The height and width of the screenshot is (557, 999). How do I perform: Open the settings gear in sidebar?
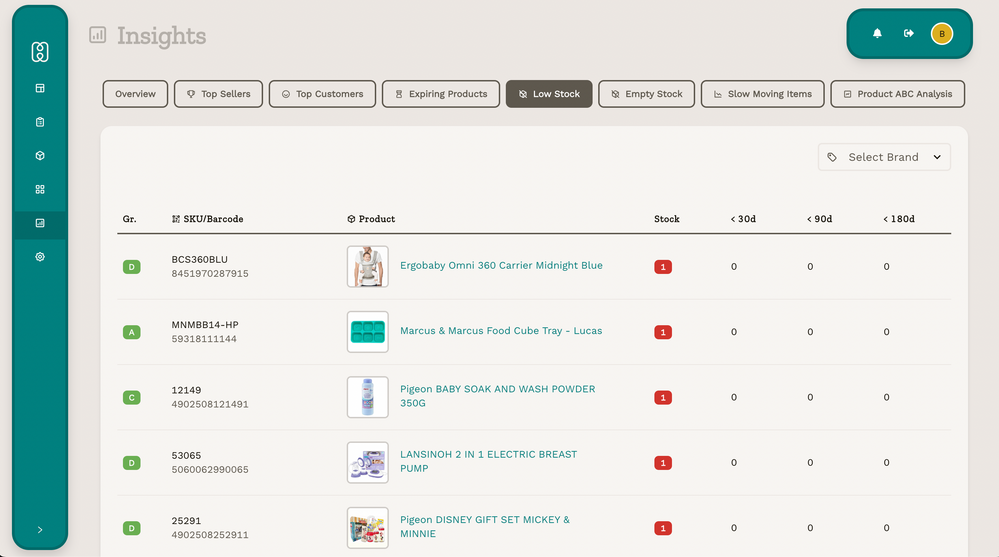coord(40,257)
